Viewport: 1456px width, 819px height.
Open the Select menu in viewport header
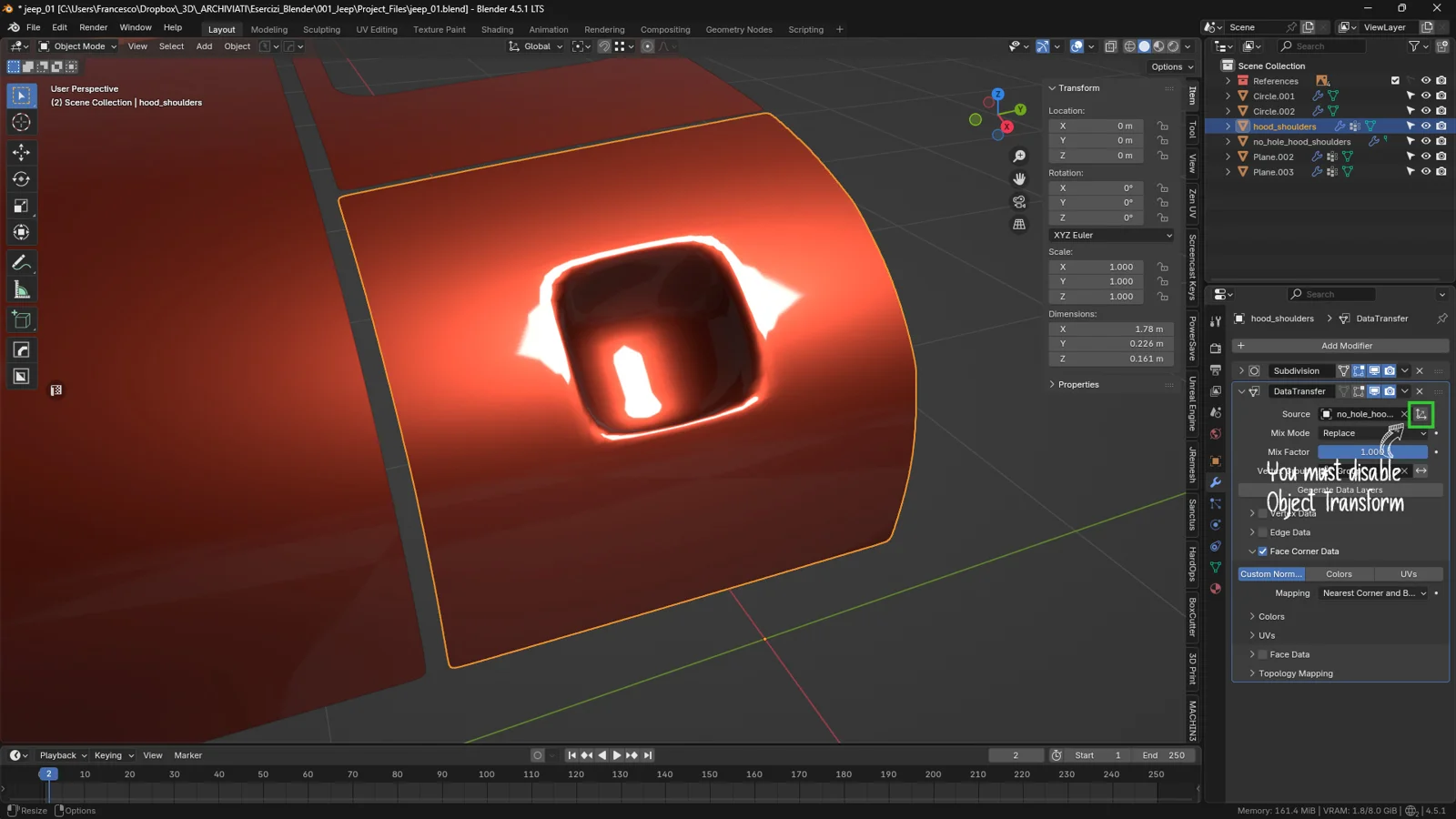coord(171,46)
